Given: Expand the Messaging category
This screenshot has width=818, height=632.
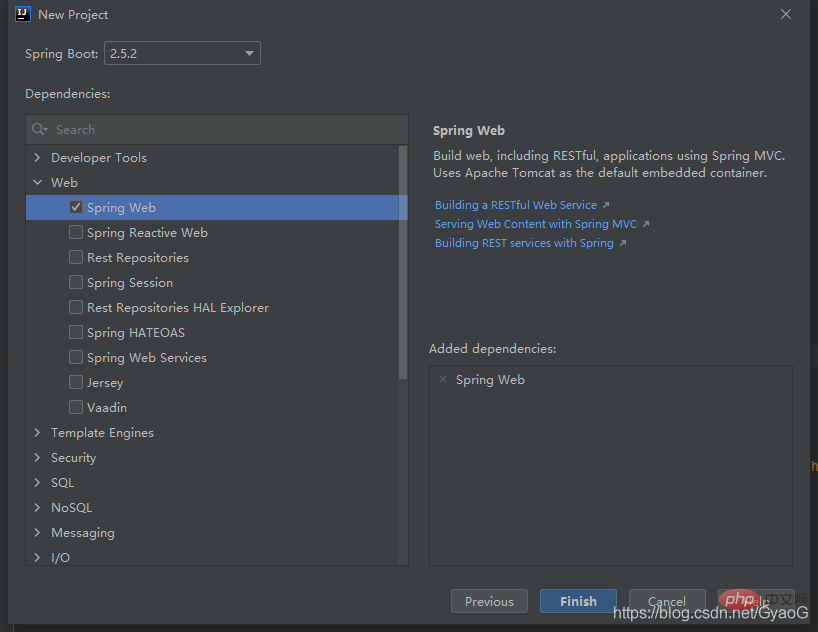Looking at the screenshot, I should (x=37, y=532).
